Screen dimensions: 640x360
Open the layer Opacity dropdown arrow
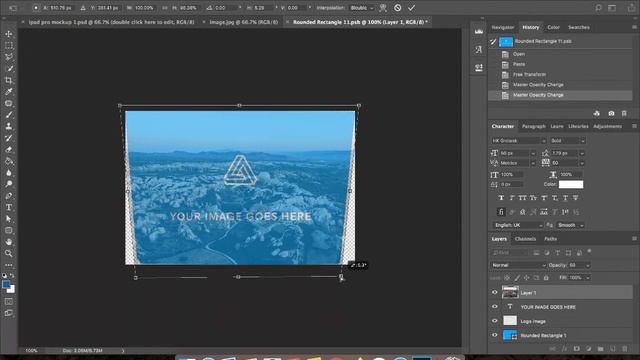click(588, 265)
